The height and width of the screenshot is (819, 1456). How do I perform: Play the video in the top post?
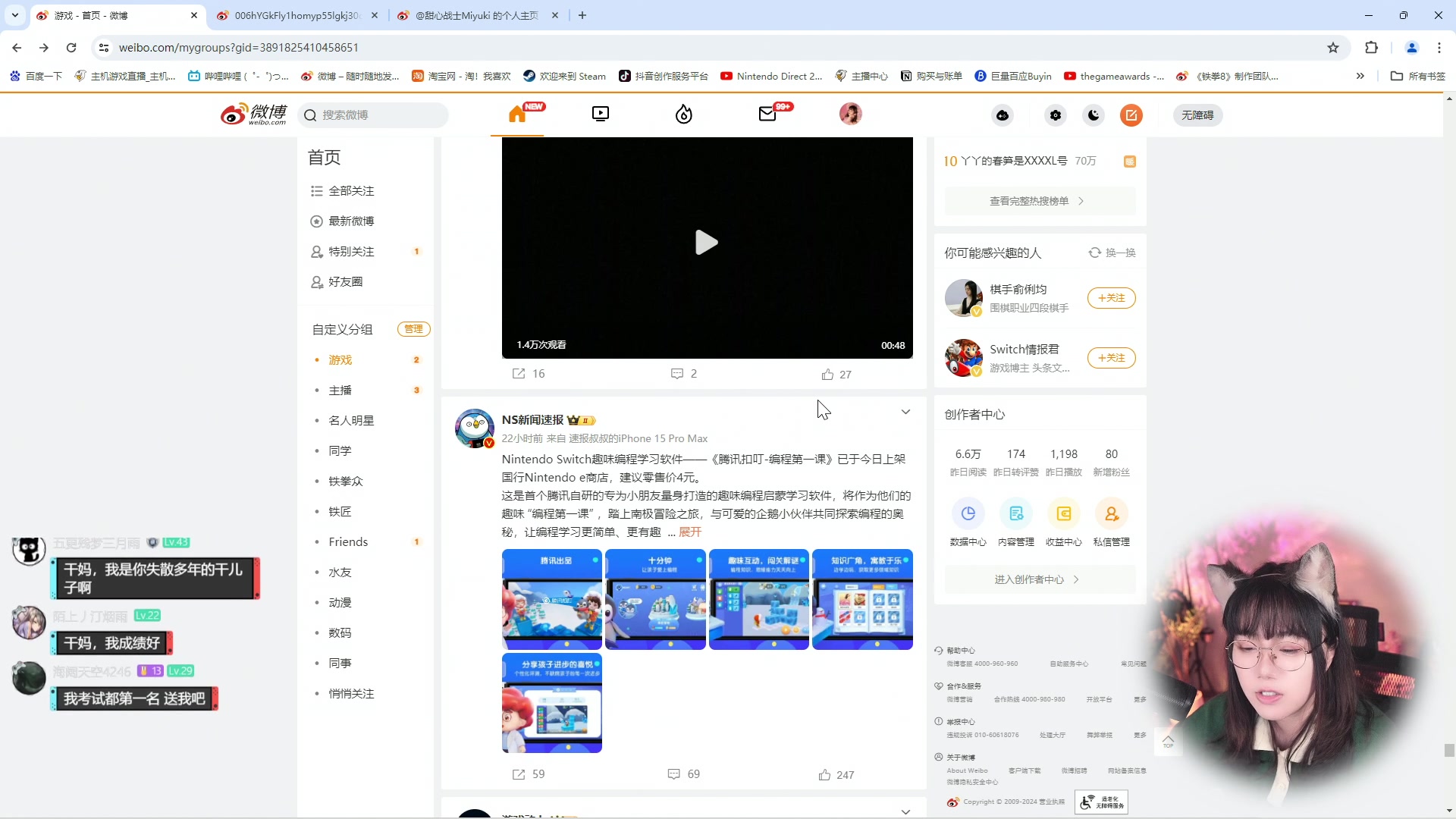(x=706, y=243)
